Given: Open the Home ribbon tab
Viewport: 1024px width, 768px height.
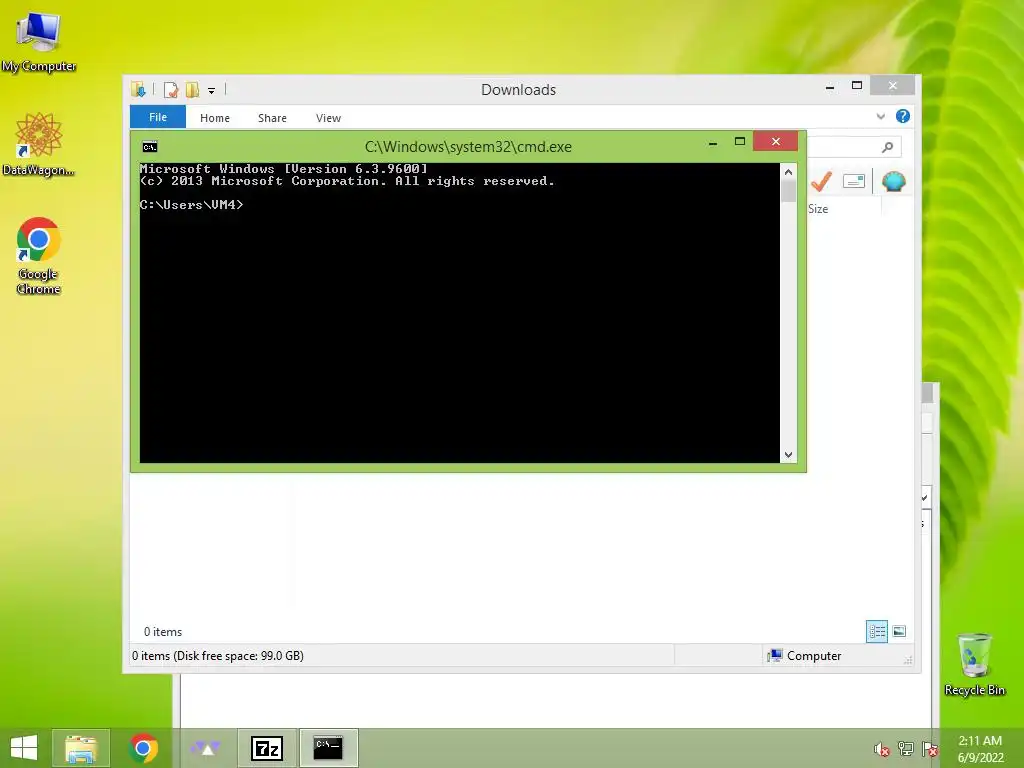Looking at the screenshot, I should 215,118.
